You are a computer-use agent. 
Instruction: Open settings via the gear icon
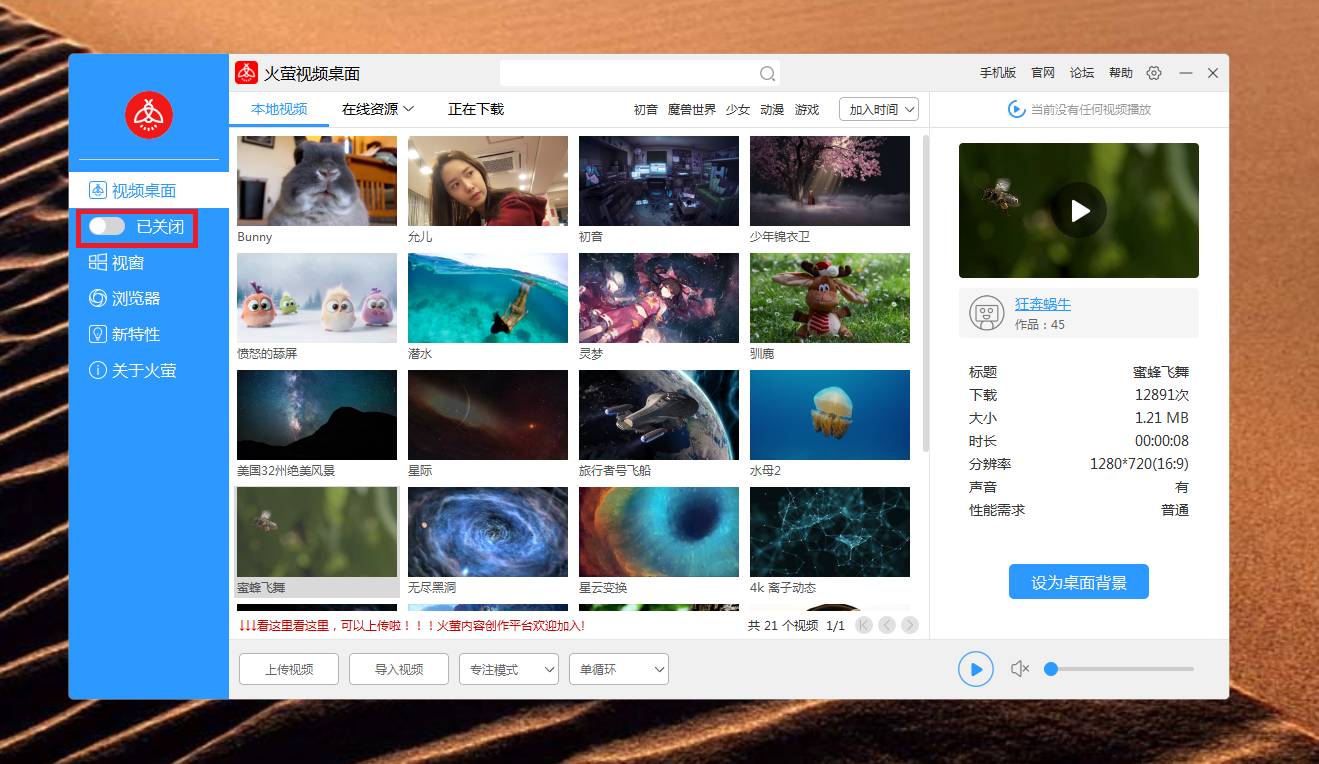1154,73
